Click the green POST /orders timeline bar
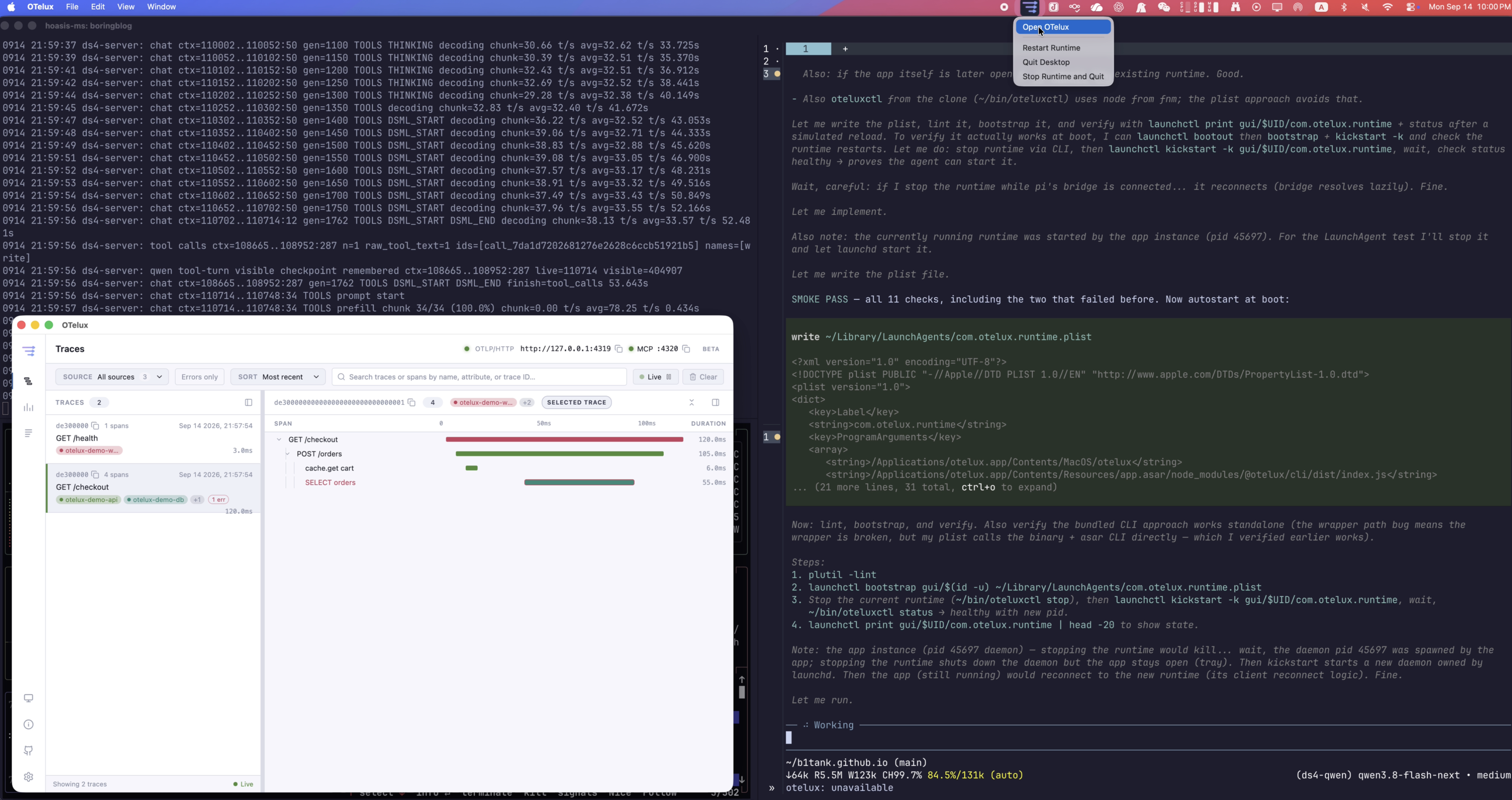Viewport: 1512px width, 800px height. (x=559, y=454)
